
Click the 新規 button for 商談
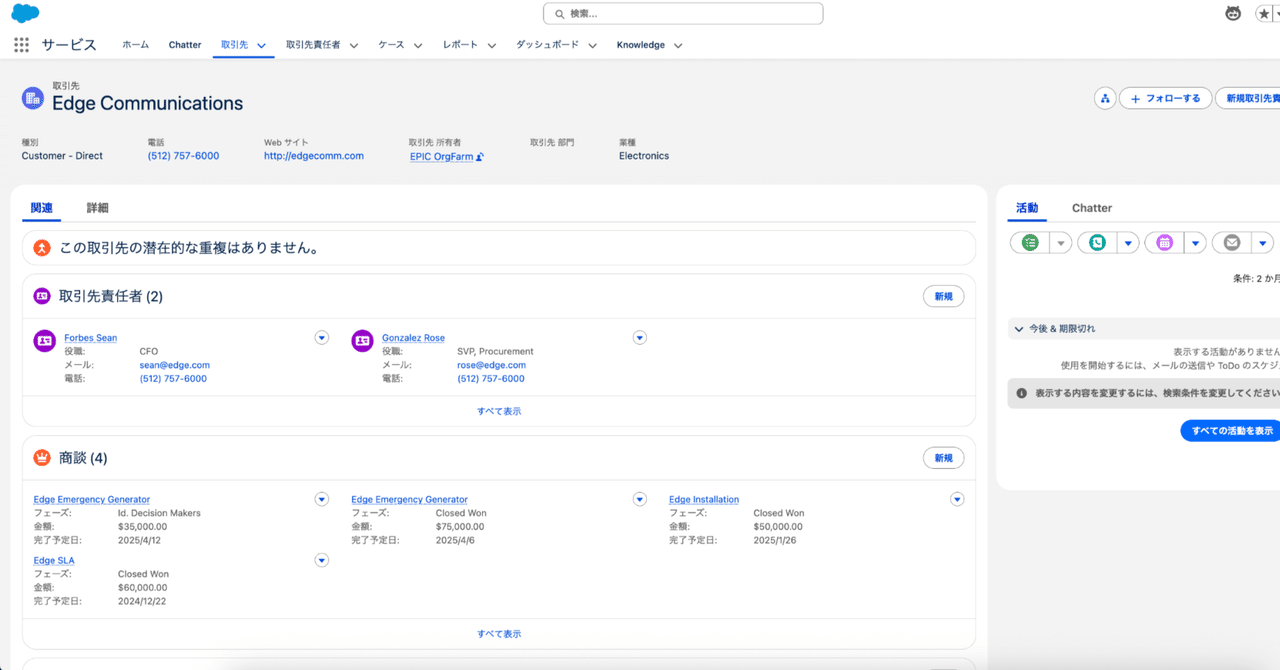pyautogui.click(x=943, y=457)
